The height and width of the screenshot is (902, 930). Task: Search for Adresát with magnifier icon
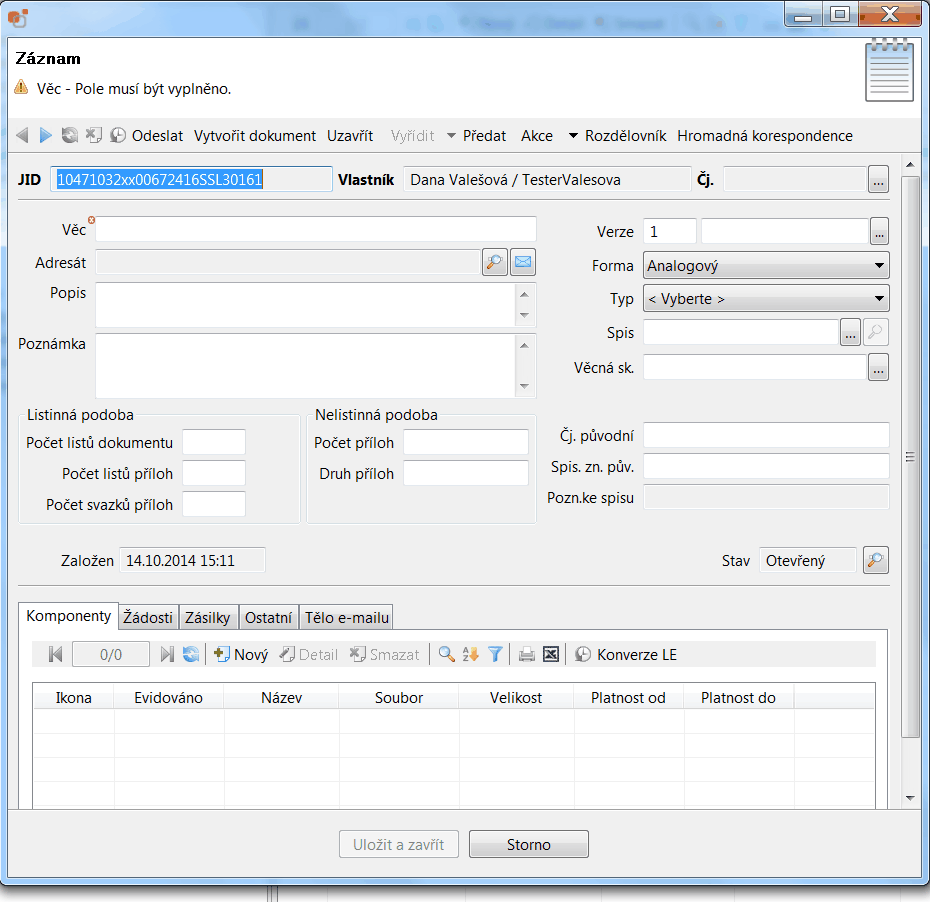pyautogui.click(x=495, y=262)
